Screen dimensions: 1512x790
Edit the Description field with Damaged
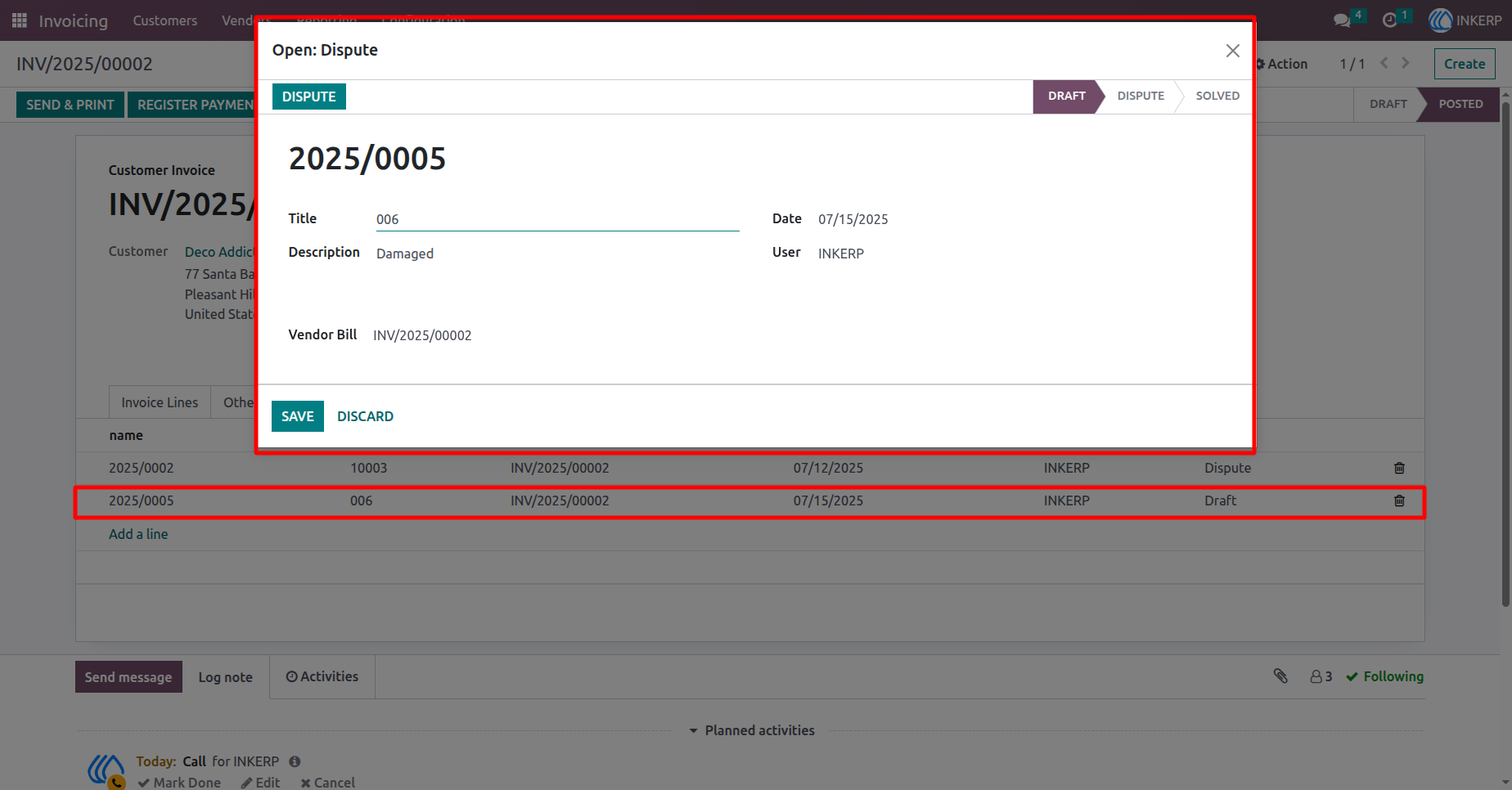(557, 254)
